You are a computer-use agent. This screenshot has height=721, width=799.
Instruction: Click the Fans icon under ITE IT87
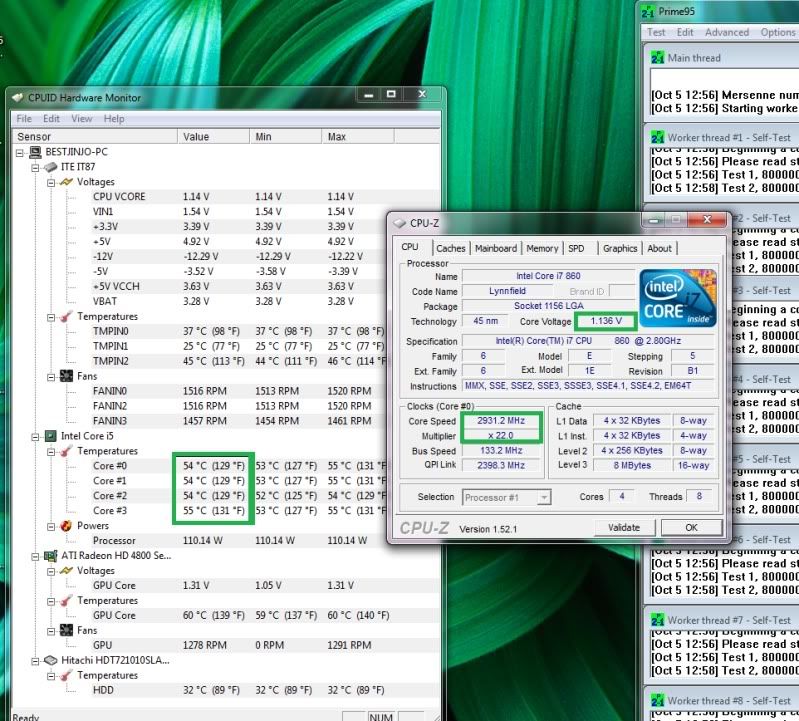pos(66,377)
